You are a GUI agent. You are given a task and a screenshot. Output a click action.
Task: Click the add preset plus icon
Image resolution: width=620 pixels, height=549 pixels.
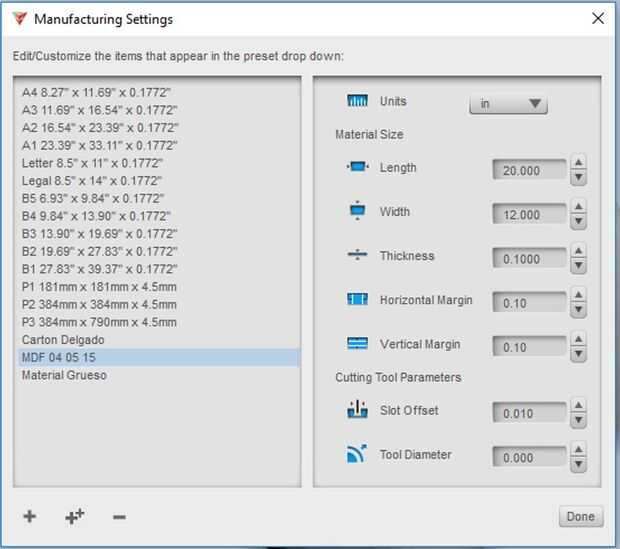click(x=30, y=516)
